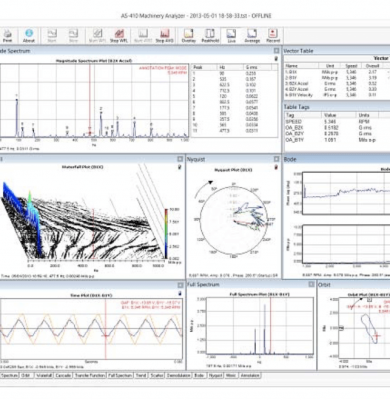This screenshot has width=390, height=400.
Task: Click the Record toolbar icon
Action: tap(273, 36)
